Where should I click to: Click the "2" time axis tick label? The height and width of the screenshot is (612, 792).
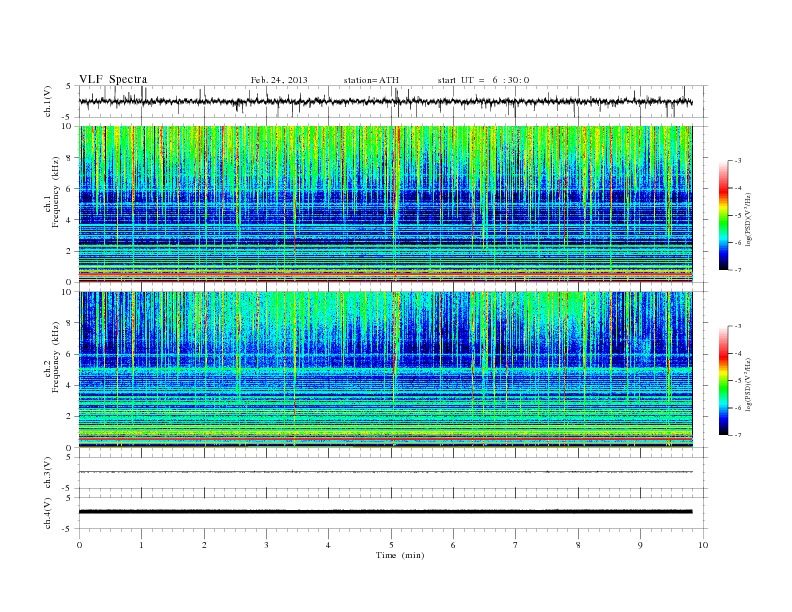pos(204,545)
